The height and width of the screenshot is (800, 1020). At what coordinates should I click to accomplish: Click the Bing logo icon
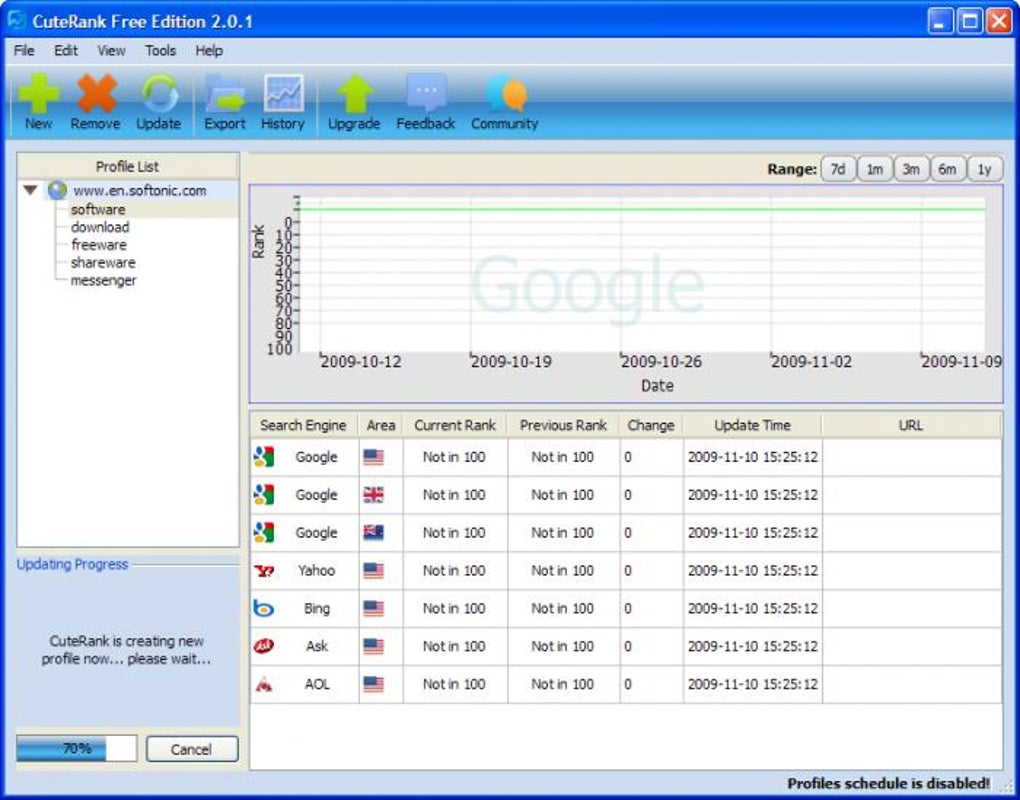point(263,609)
